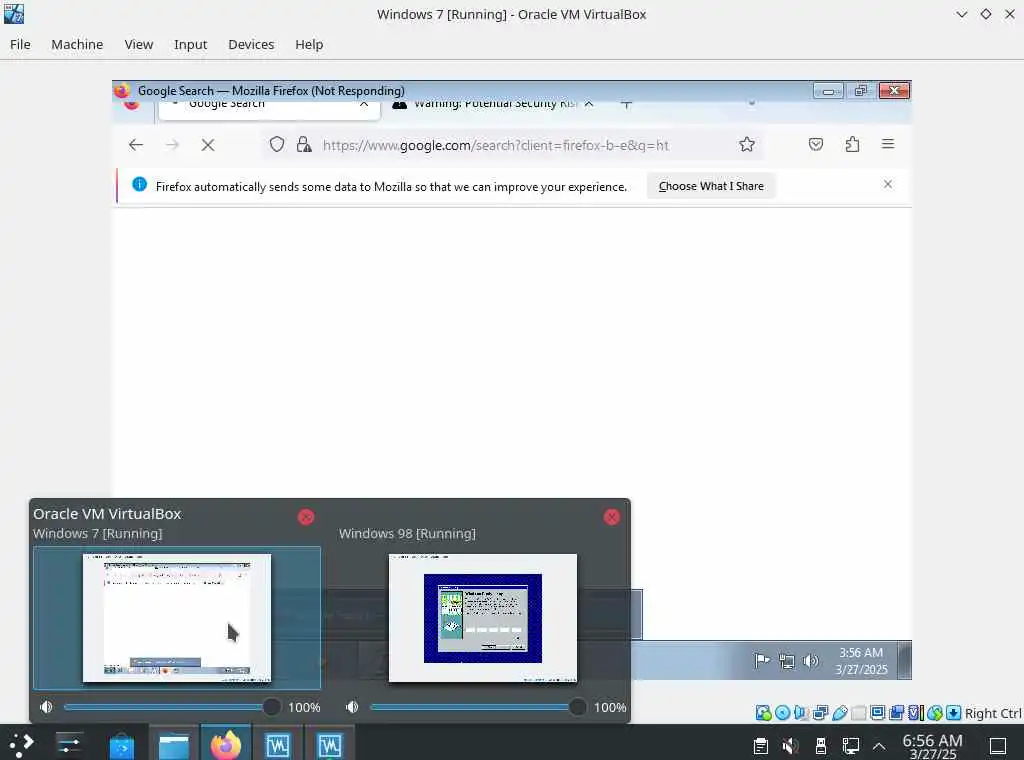Click the VirtualBox hard disk activity icon
Screen dimensions: 1024x760
pos(763,713)
